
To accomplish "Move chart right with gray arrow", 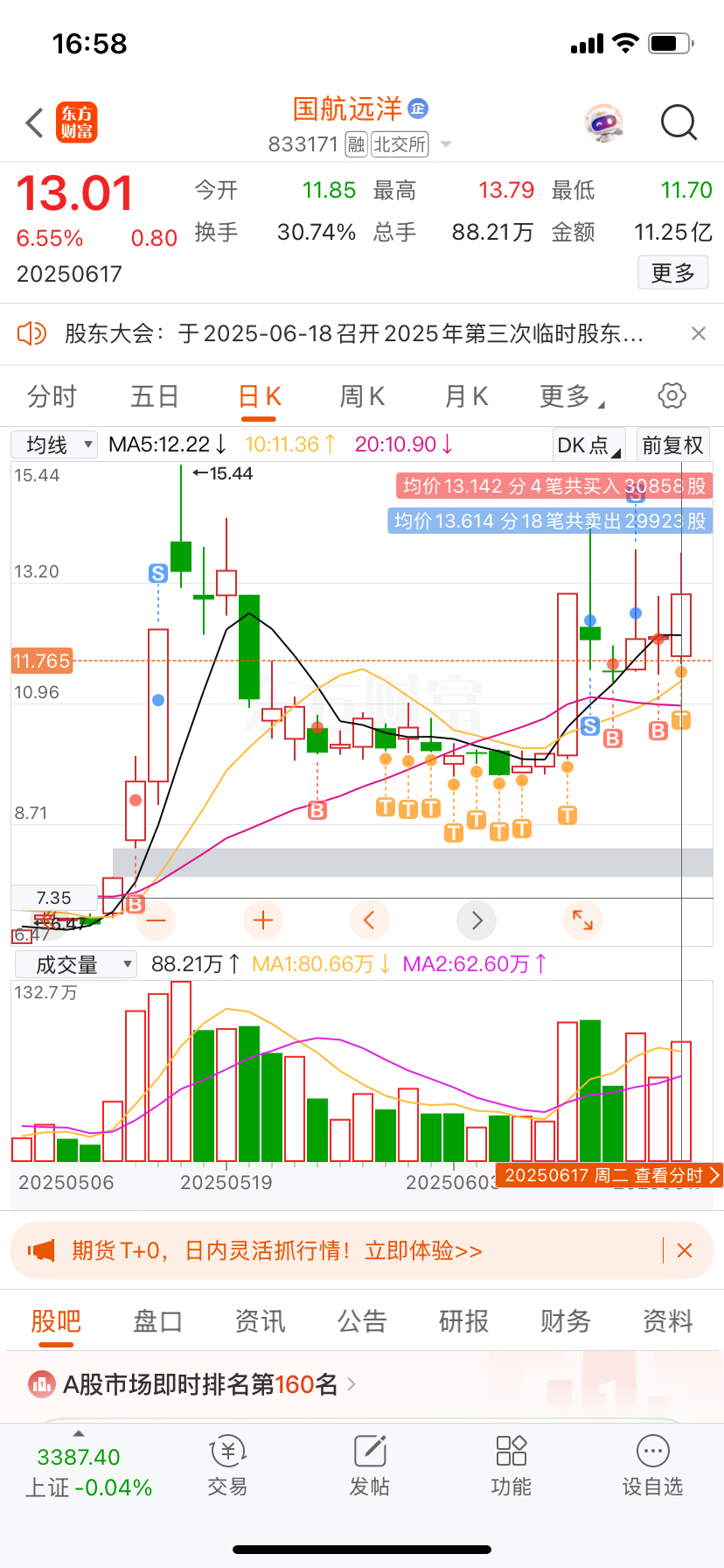I will pyautogui.click(x=477, y=920).
